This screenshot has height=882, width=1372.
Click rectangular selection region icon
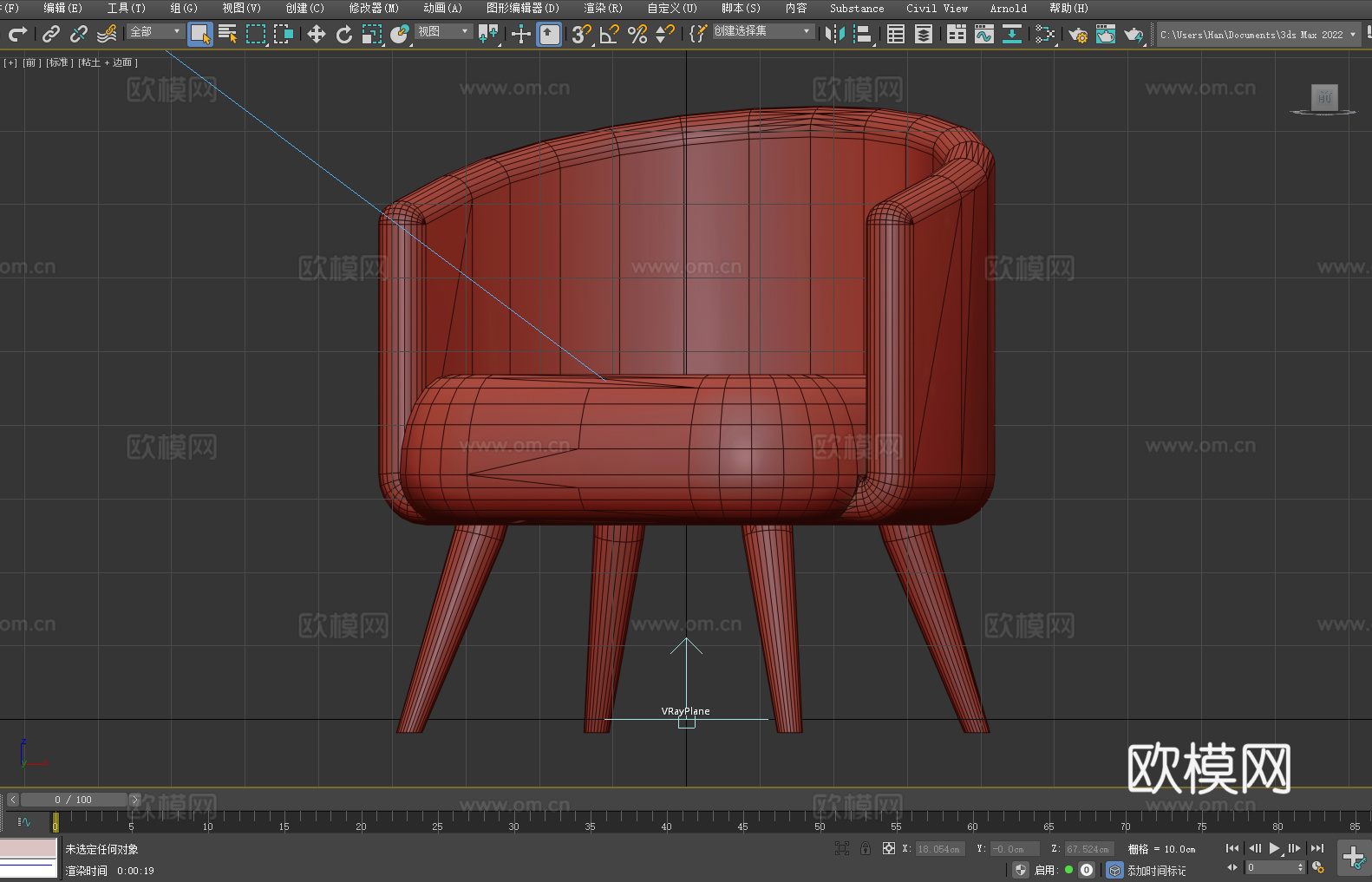(x=256, y=34)
